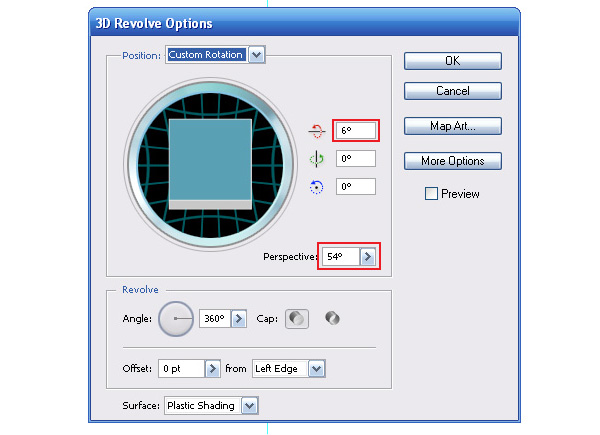
Task: Enable the Preview checkbox
Action: (x=431, y=194)
